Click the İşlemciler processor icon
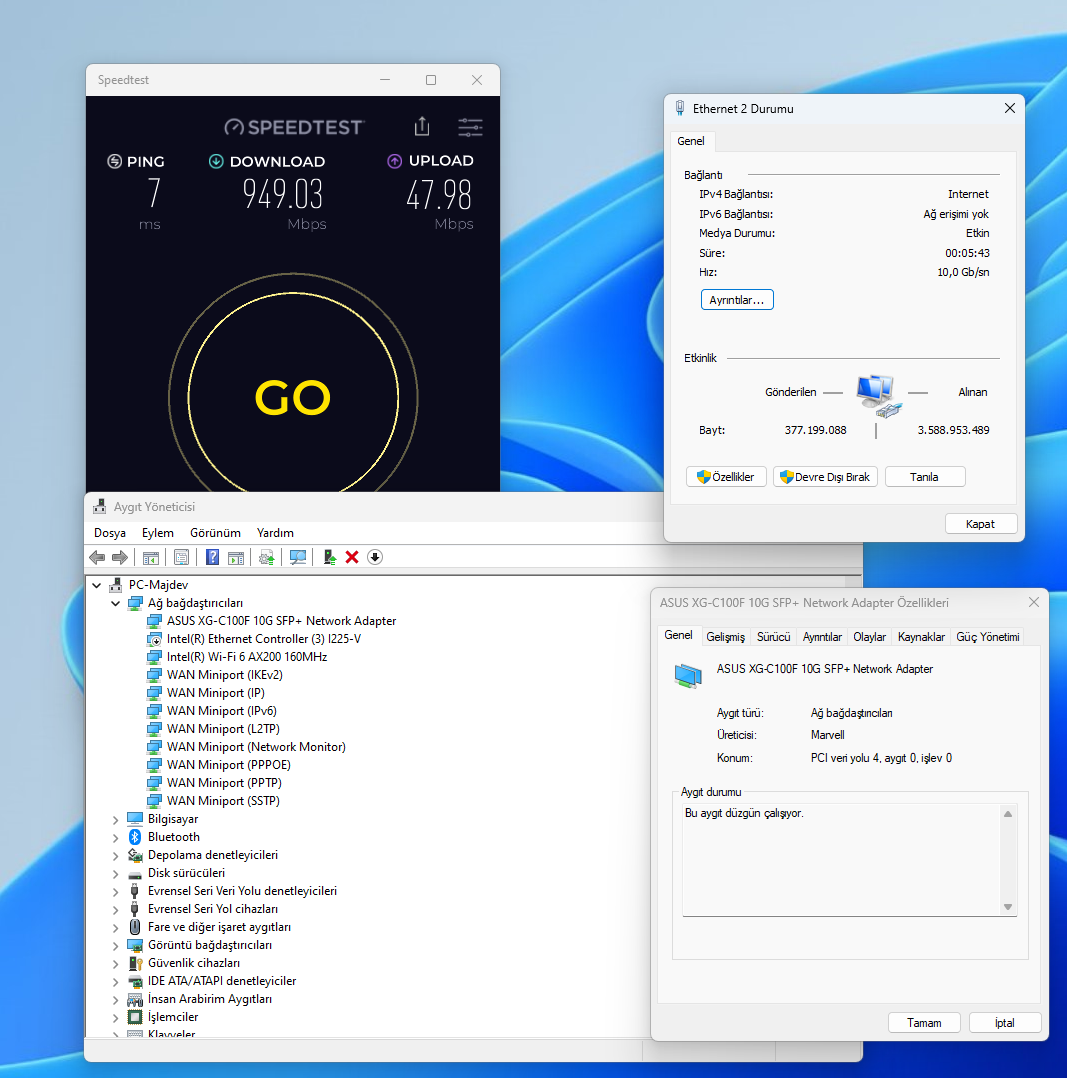The height and width of the screenshot is (1078, 1067). [x=135, y=1017]
